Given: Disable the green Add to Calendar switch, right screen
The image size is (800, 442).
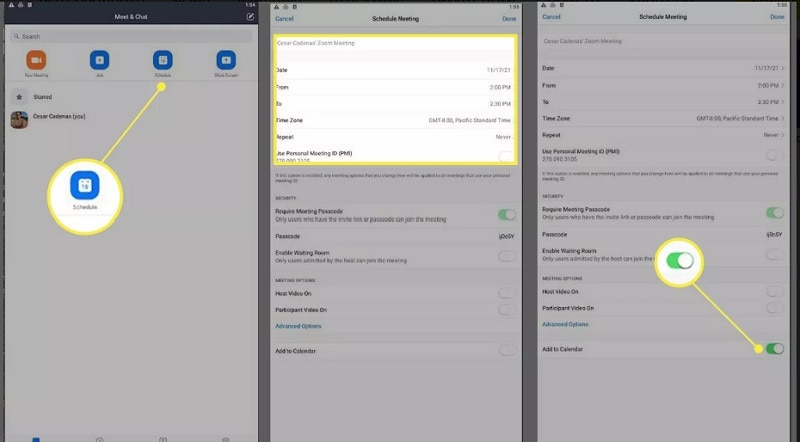Looking at the screenshot, I should coord(775,349).
